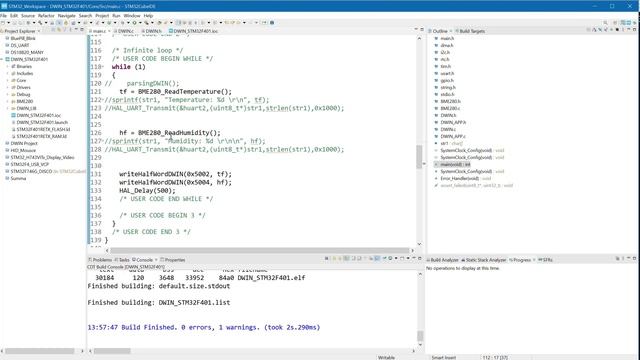Click Sort alphabetically icon in Outline toolbar

[594, 30]
